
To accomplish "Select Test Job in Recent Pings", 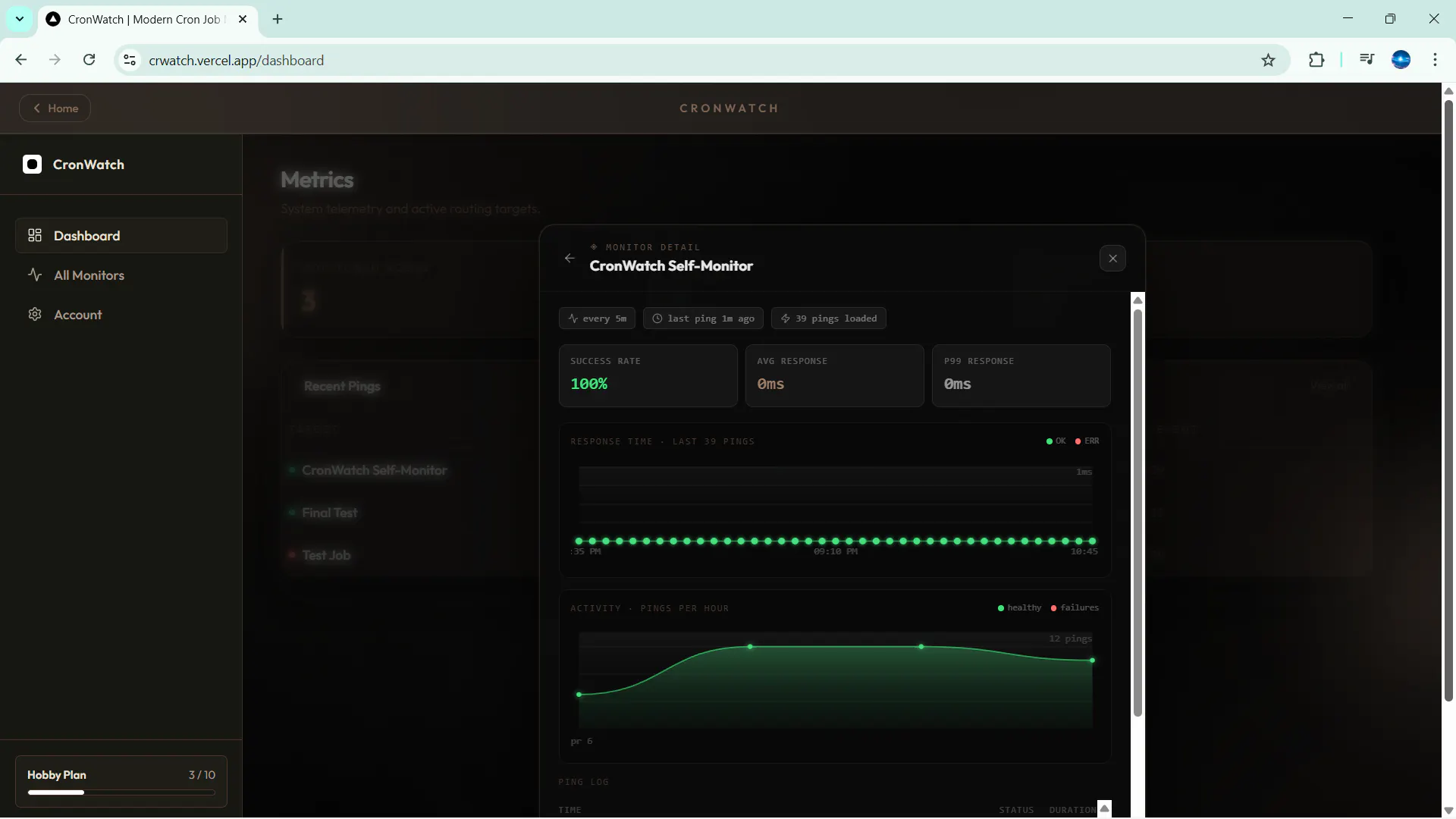I will tap(326, 555).
